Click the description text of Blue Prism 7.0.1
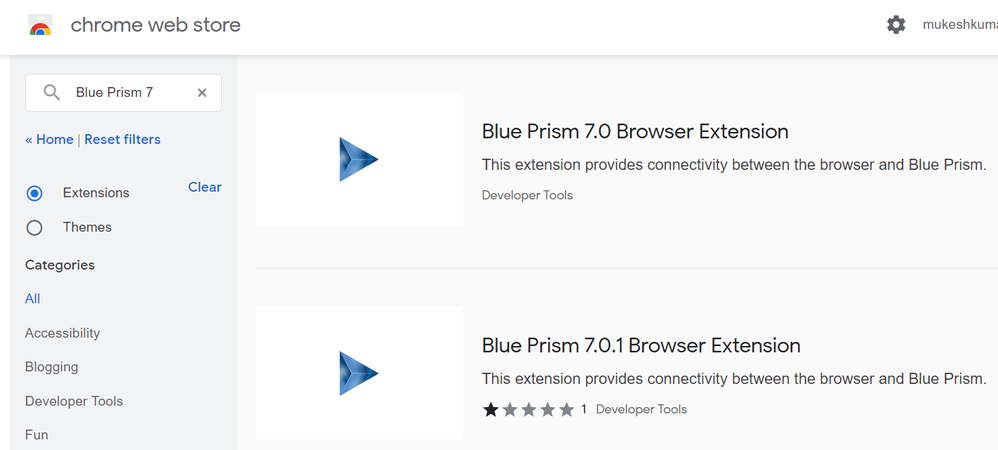The height and width of the screenshot is (450, 998). (x=734, y=379)
